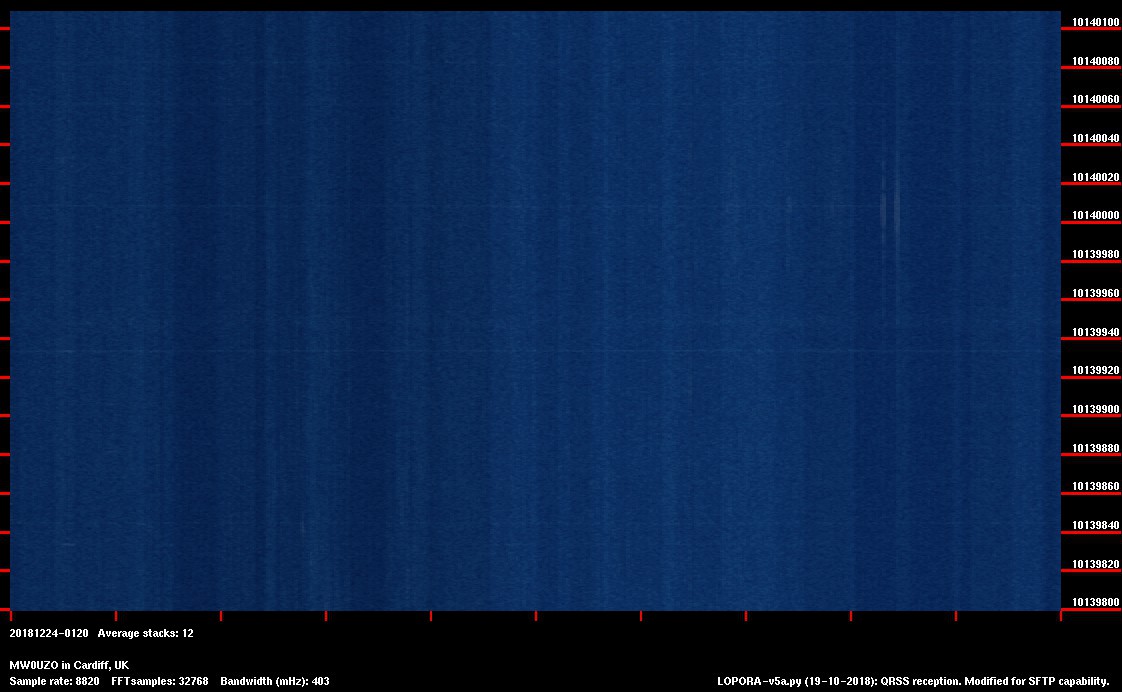The height and width of the screenshot is (692, 1122).
Task: Click the 20181224-0120 timestamp text
Action: click(x=49, y=634)
